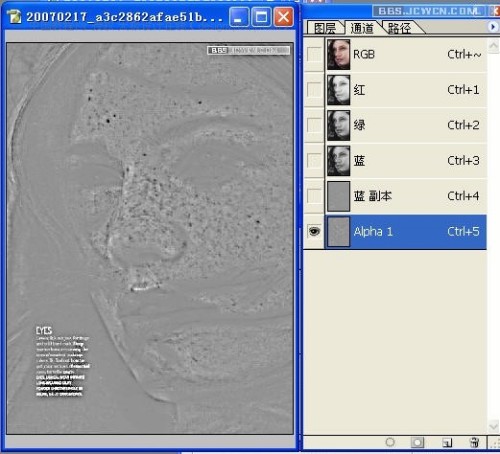The image size is (500, 454).
Task: Switch to the 路径 tab
Action: pyautogui.click(x=400, y=28)
